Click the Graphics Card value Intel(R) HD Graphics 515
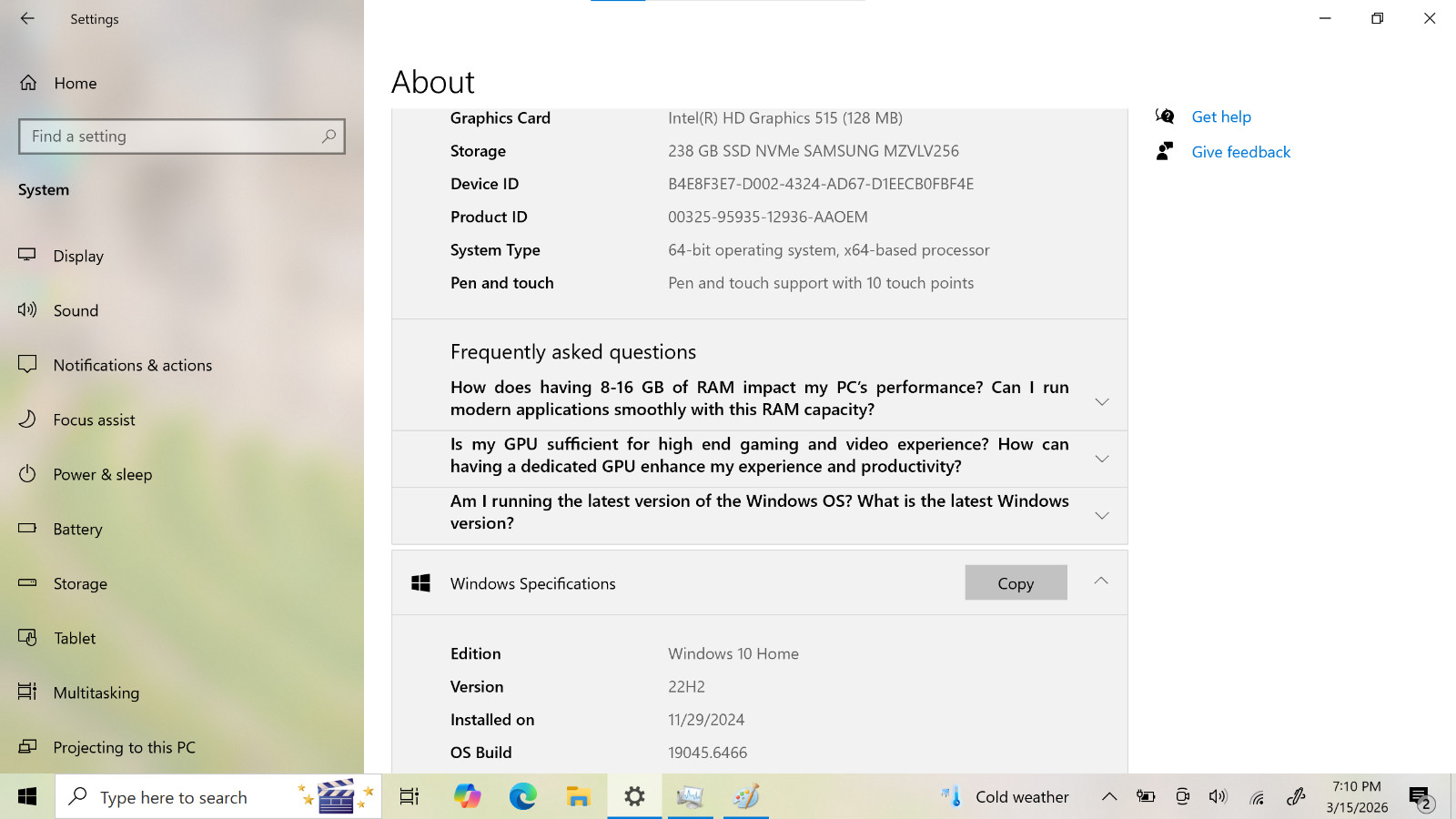This screenshot has width=1456, height=819. [785, 118]
